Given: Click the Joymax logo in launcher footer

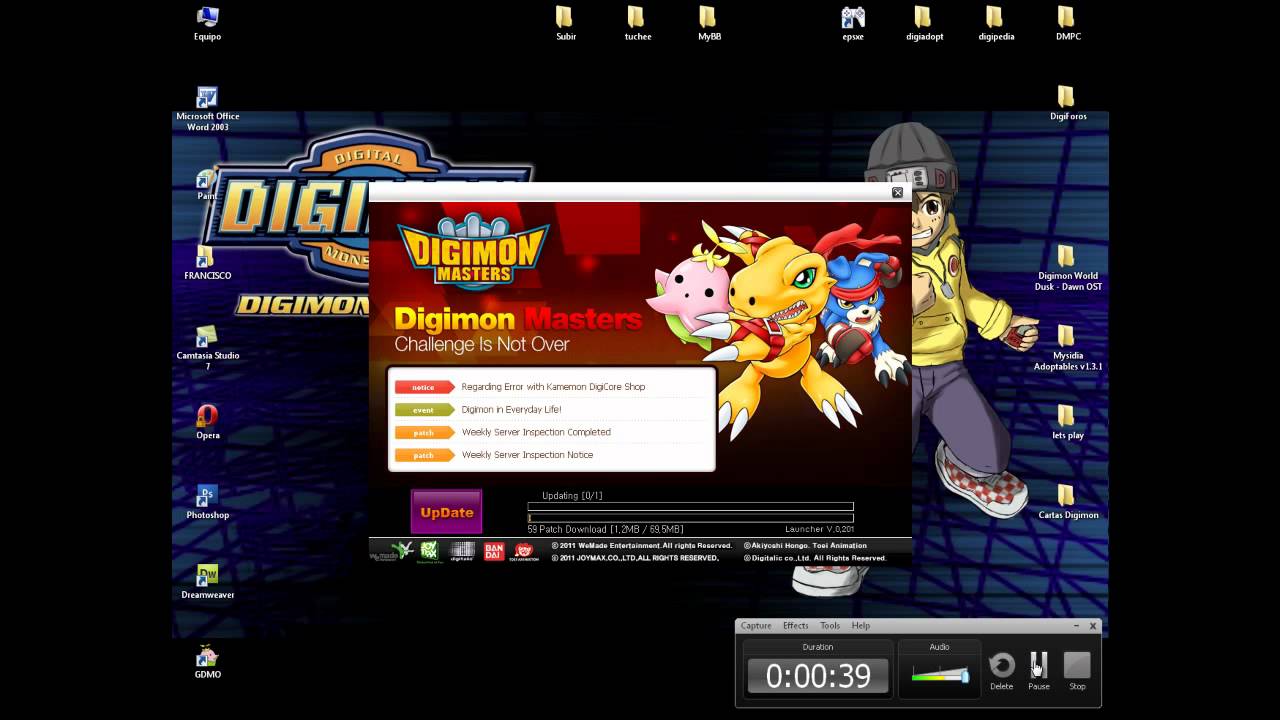Looking at the screenshot, I should 429,551.
